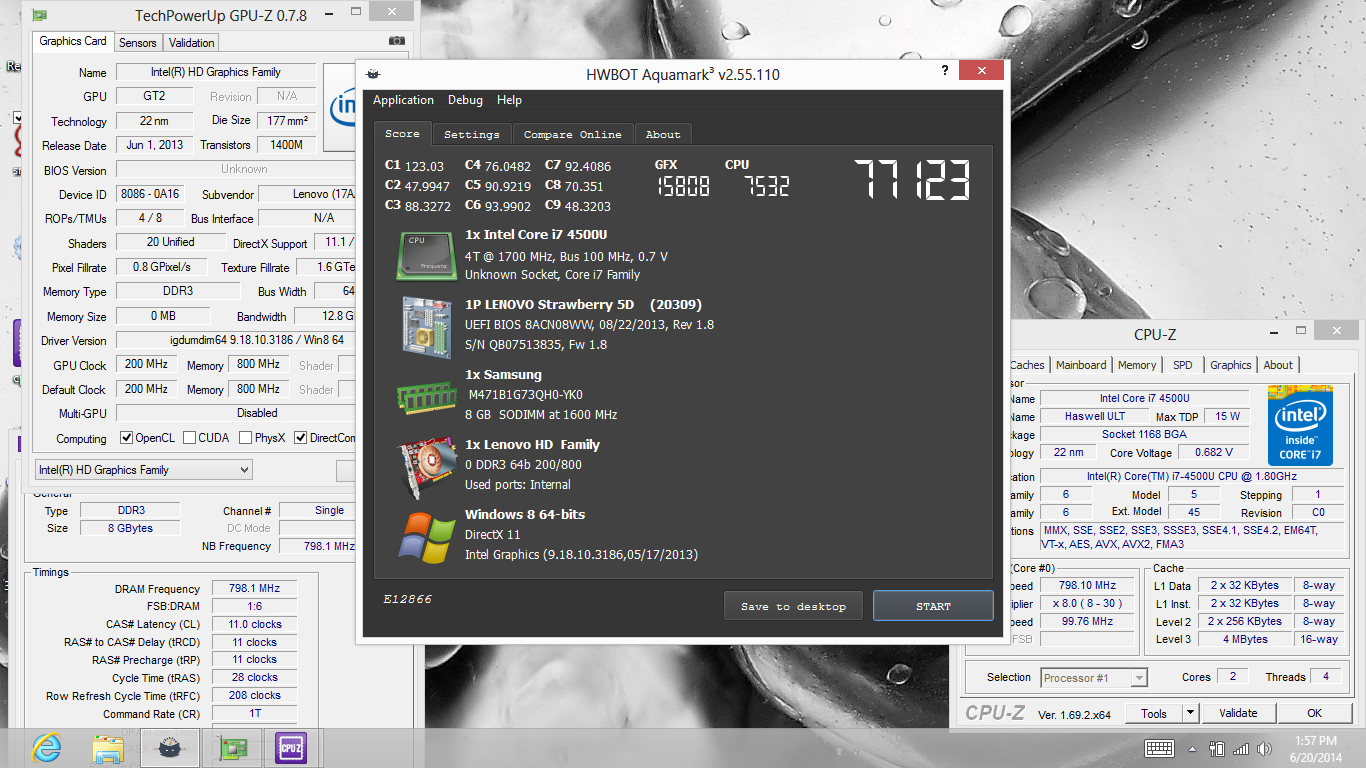Open the Debug menu in Aquamark

point(465,100)
